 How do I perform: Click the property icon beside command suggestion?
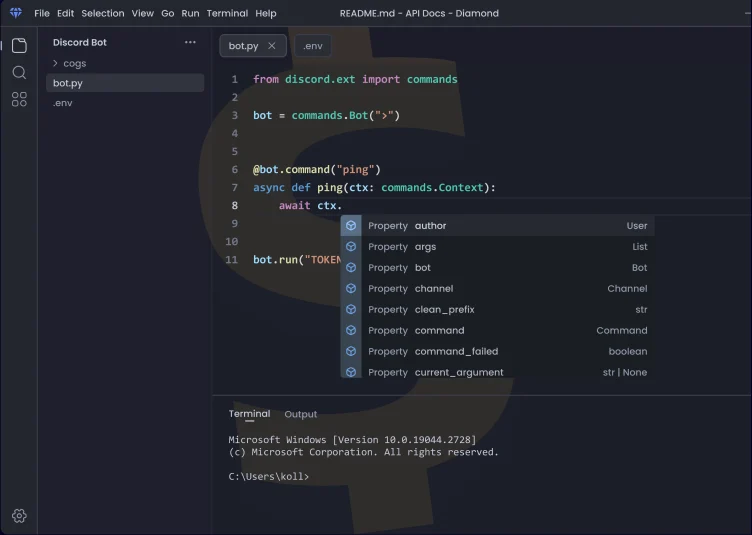(351, 330)
